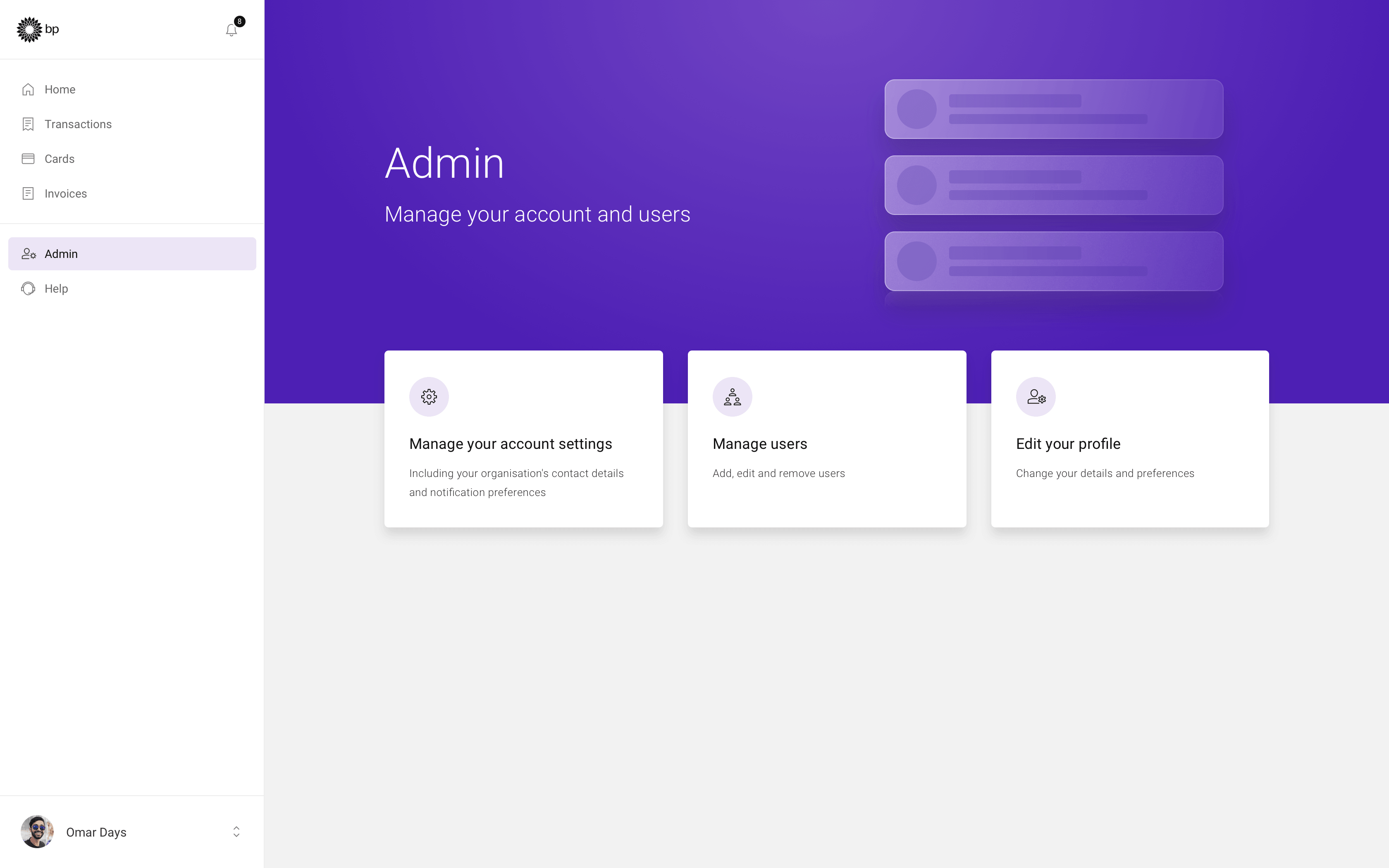1389x868 pixels.
Task: Click the user-gear icon on Edit profile card
Action: coord(1036,397)
